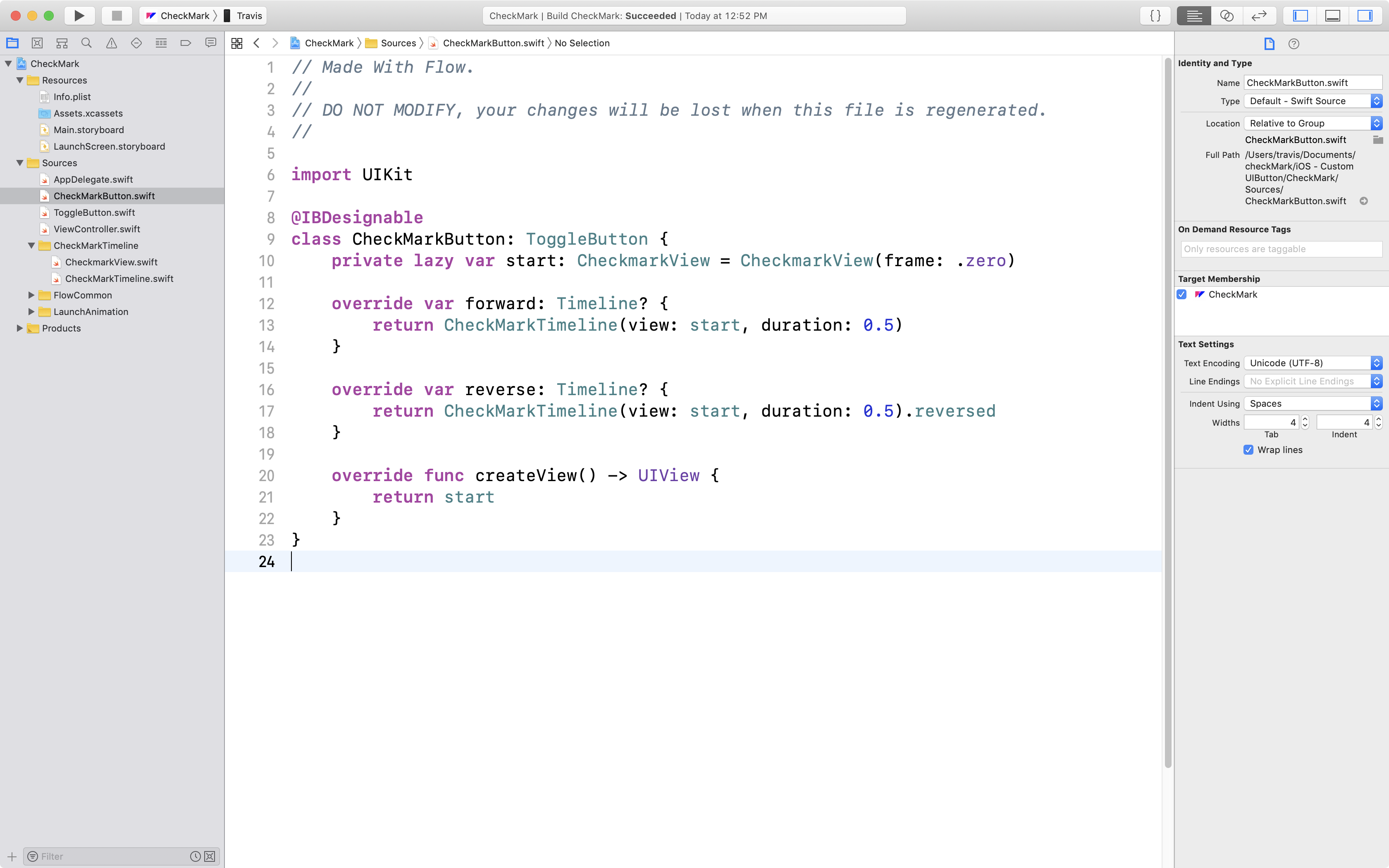This screenshot has width=1389, height=868.
Task: Open the Find navigator magnifier icon
Action: [x=87, y=43]
